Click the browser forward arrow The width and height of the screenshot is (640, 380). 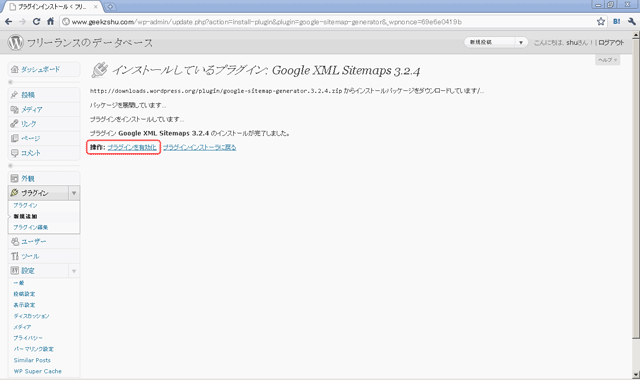point(22,22)
